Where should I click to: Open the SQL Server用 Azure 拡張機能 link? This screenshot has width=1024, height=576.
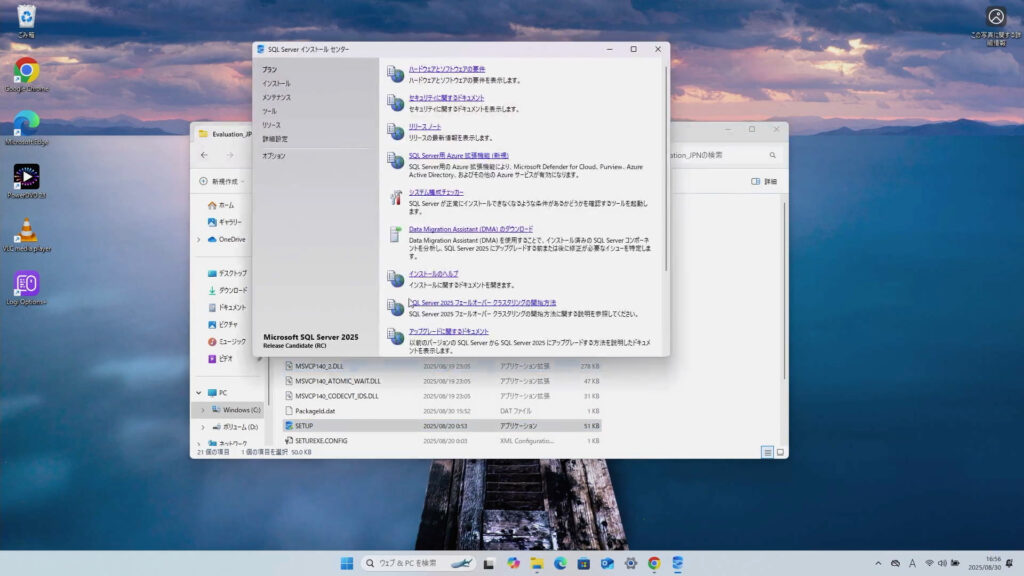458,155
